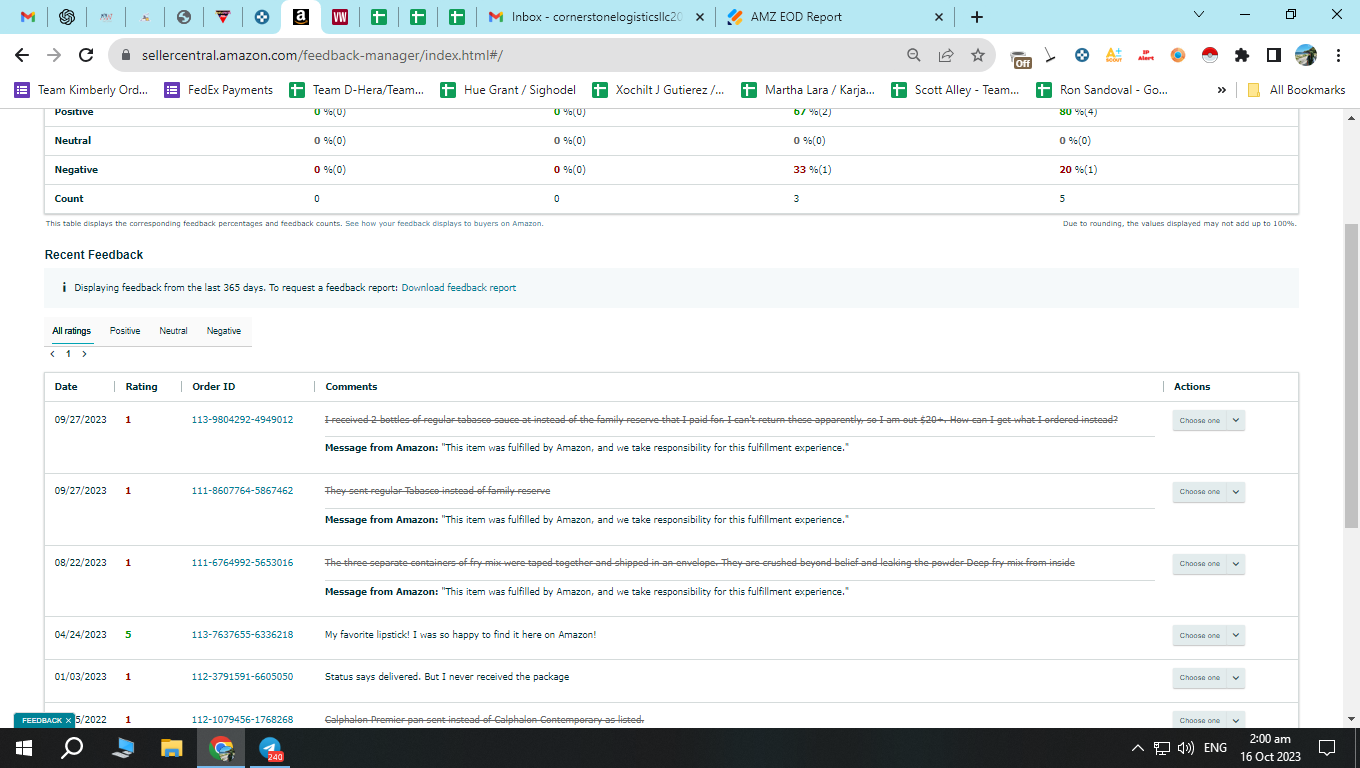Open the extension showing the Off badge

[x=1020, y=57]
